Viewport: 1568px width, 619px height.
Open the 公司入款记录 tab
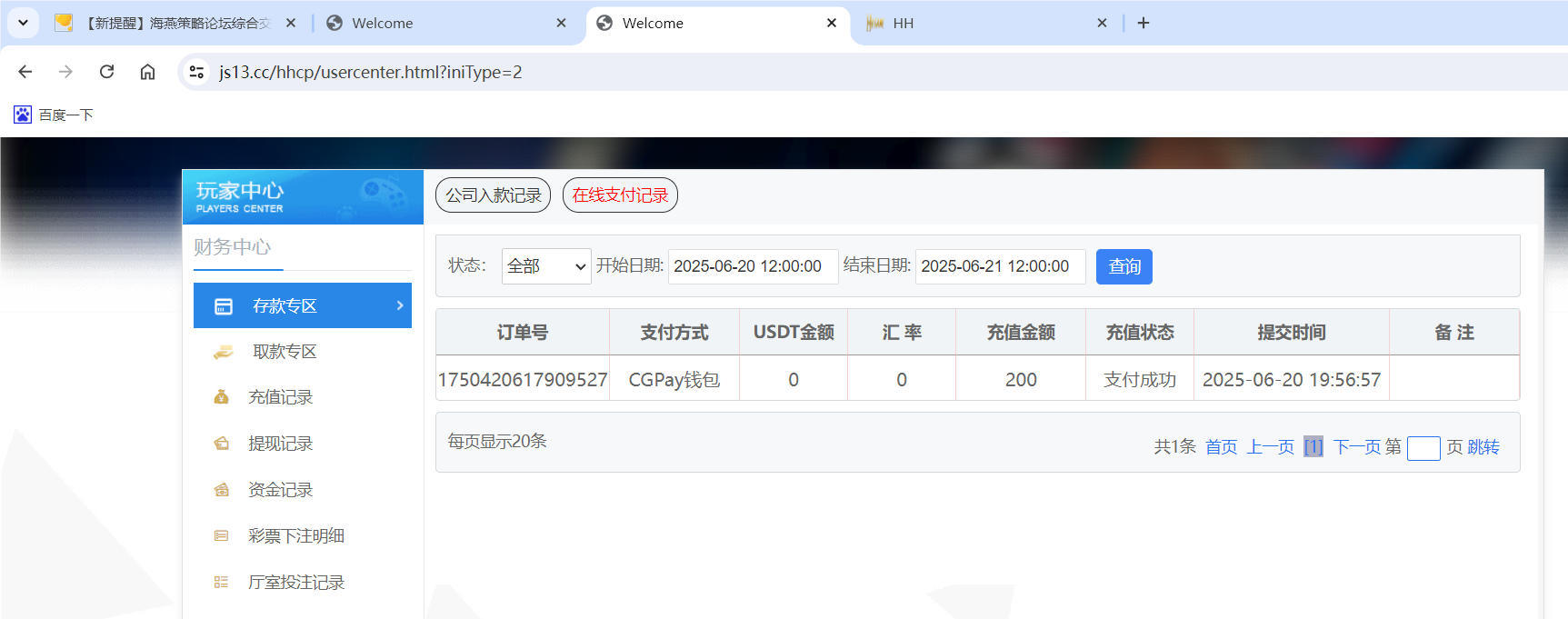click(x=493, y=195)
